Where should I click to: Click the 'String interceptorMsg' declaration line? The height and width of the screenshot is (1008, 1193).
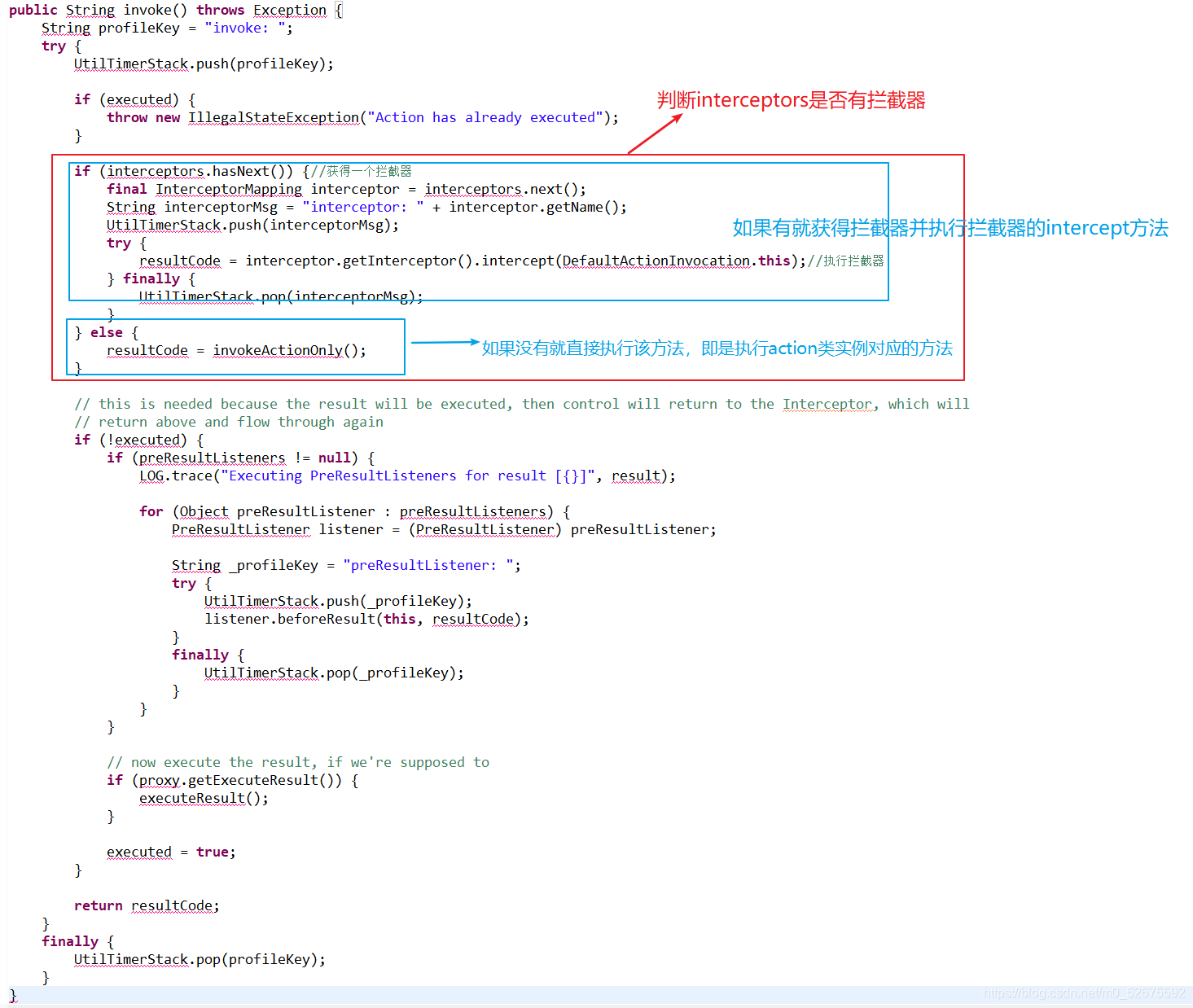pos(366,207)
